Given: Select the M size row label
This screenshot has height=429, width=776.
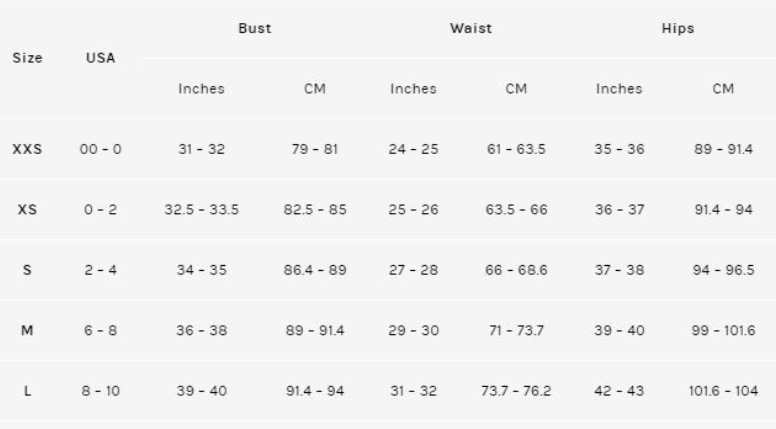Looking at the screenshot, I should click(x=27, y=330).
